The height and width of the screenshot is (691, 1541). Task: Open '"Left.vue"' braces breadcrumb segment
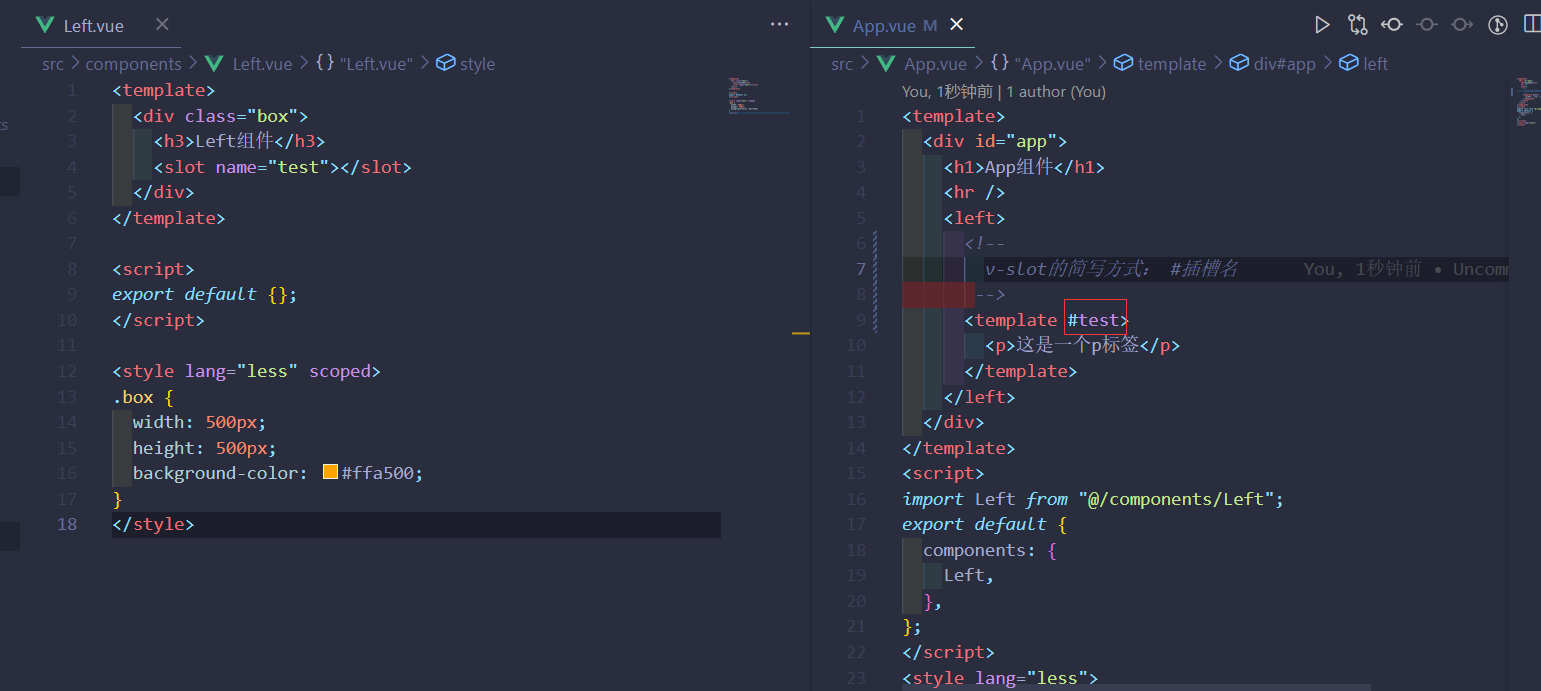pyautogui.click(x=376, y=64)
